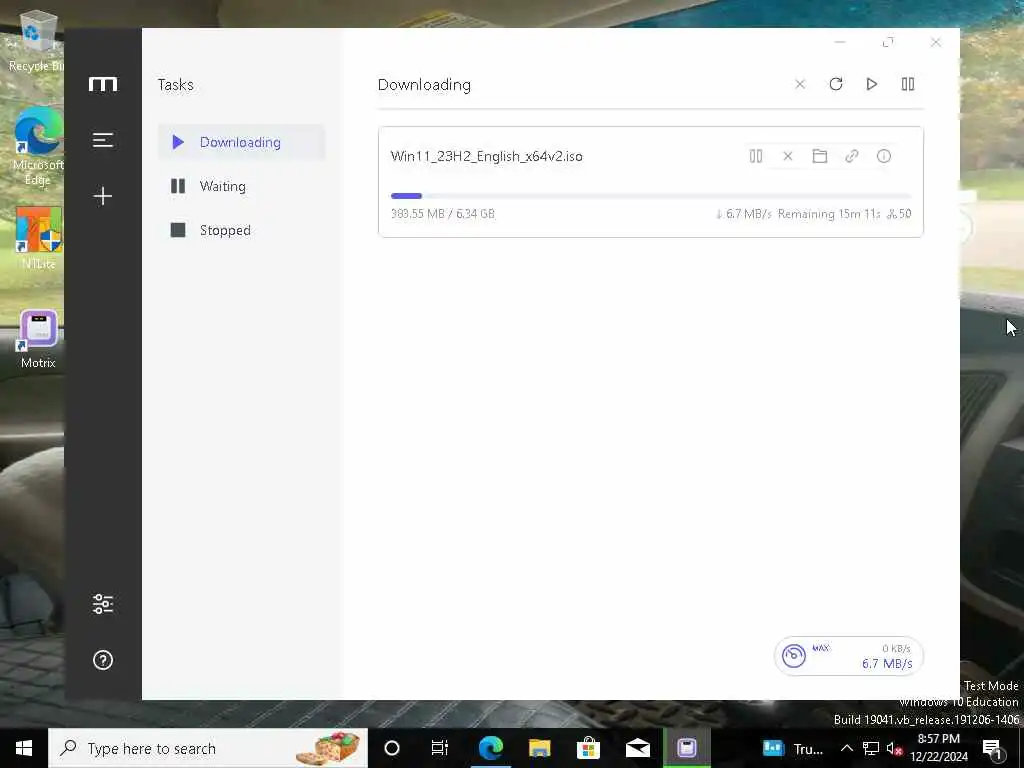Open File Explorer from the taskbar
Image resolution: width=1024 pixels, height=768 pixels.
[x=539, y=748]
